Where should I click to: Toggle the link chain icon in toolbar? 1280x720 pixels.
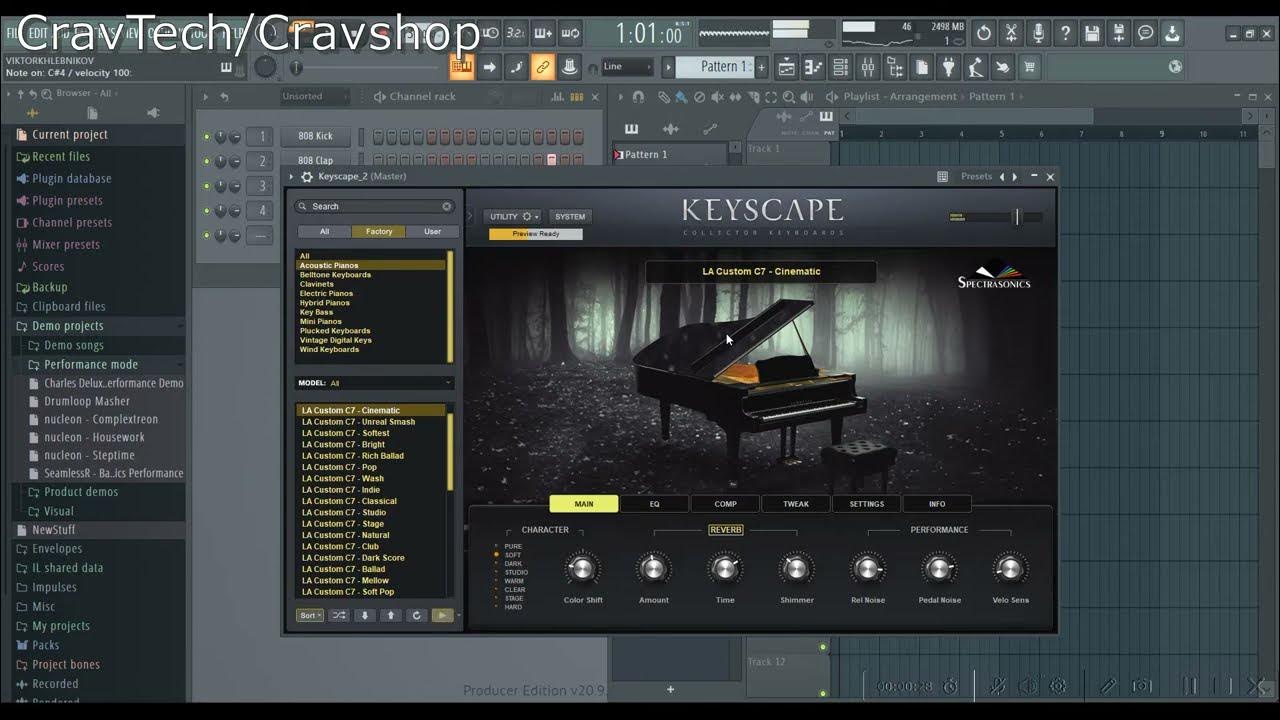coord(542,67)
